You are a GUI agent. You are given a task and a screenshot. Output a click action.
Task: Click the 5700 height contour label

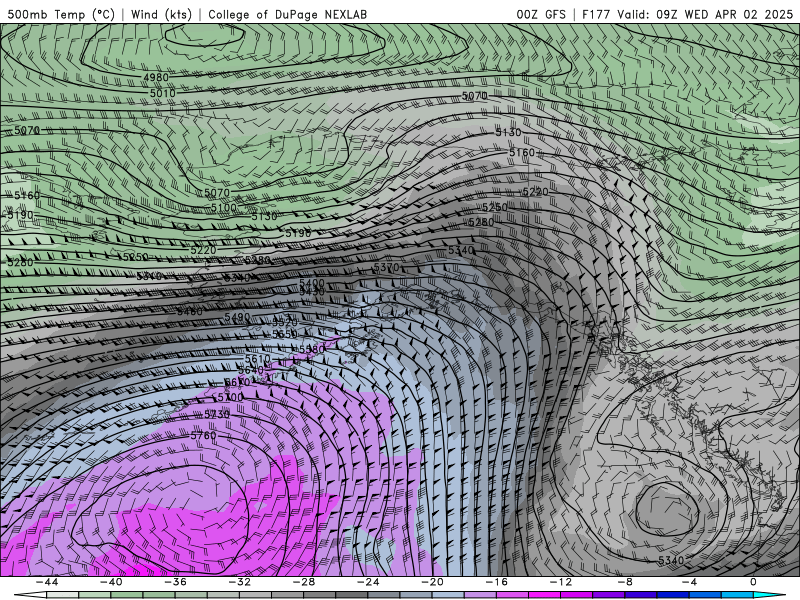pyautogui.click(x=230, y=397)
